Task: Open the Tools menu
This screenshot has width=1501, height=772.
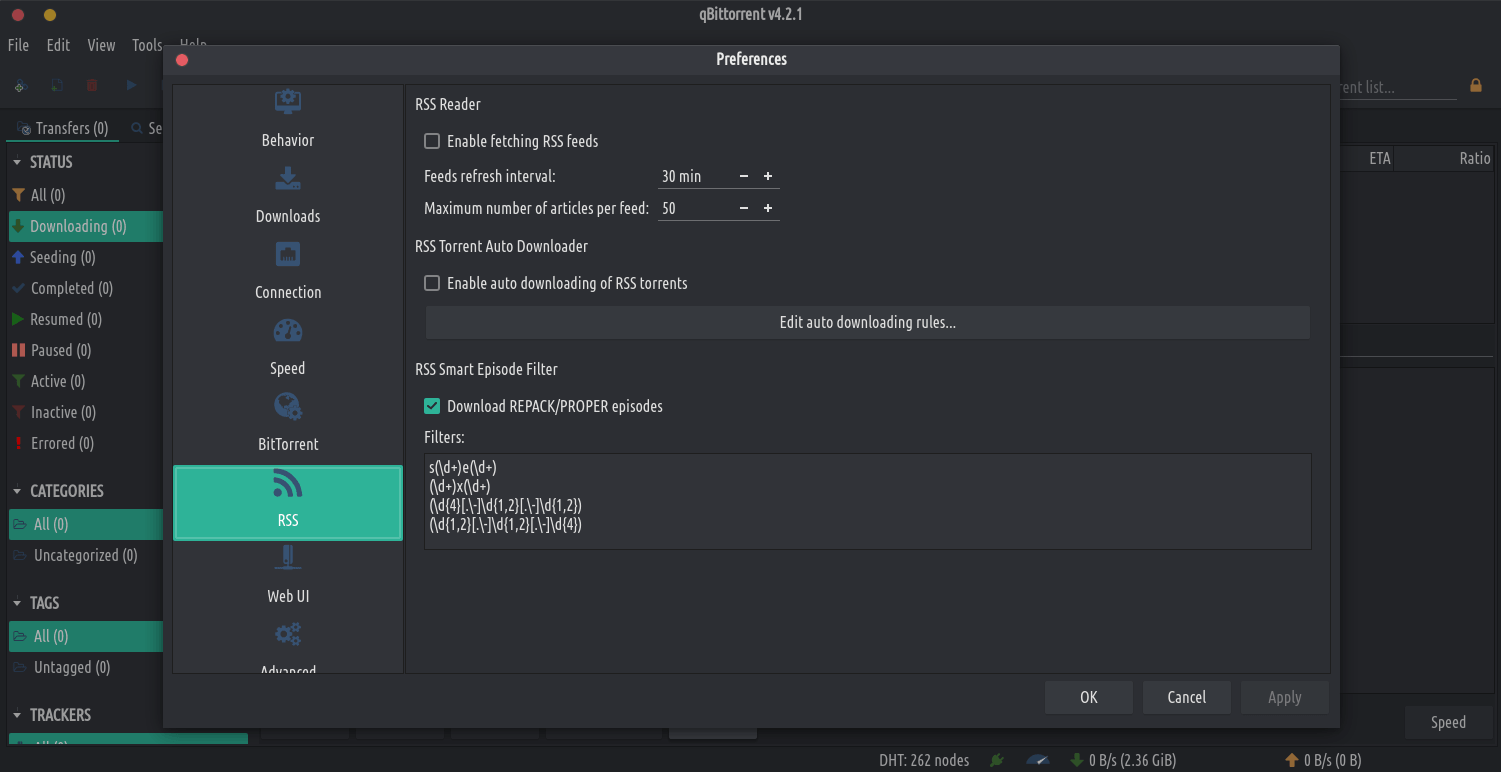Action: tap(146, 45)
